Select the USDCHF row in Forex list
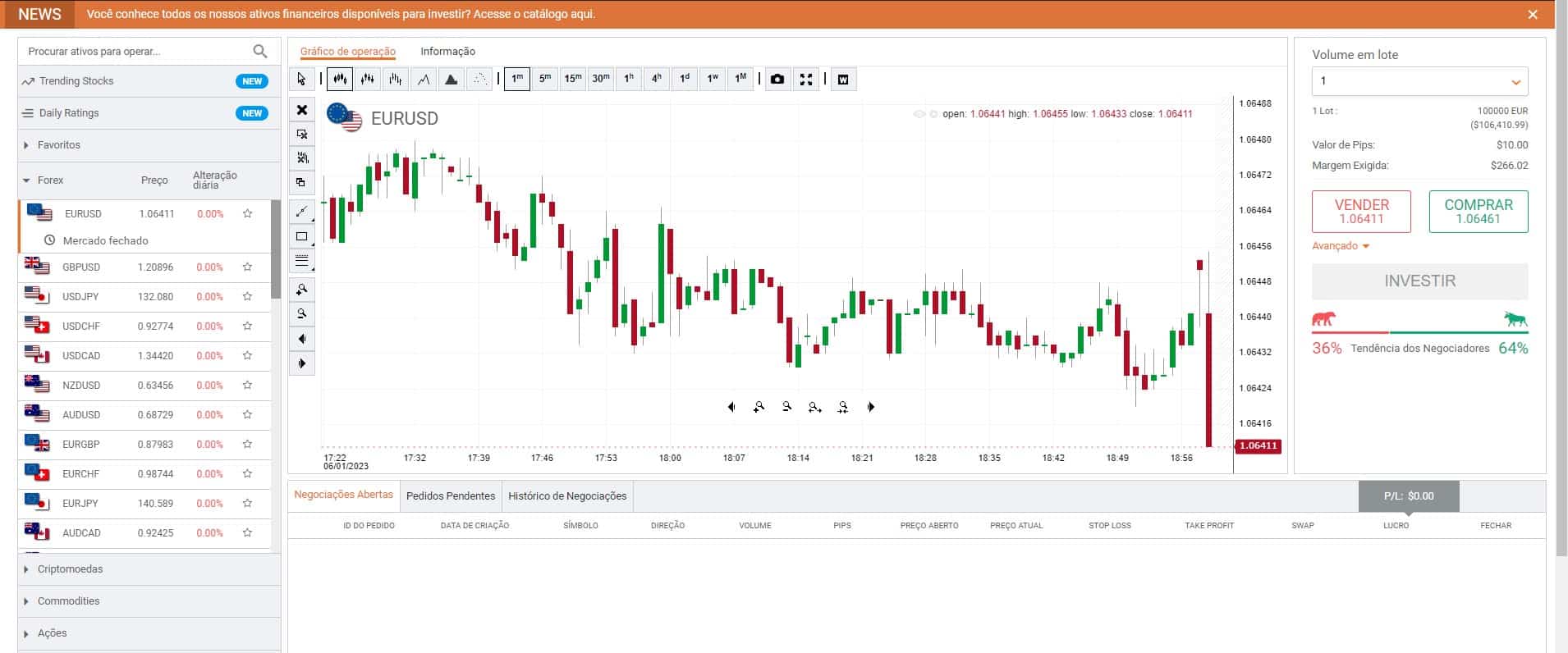The width and height of the screenshot is (1568, 653). click(x=144, y=326)
